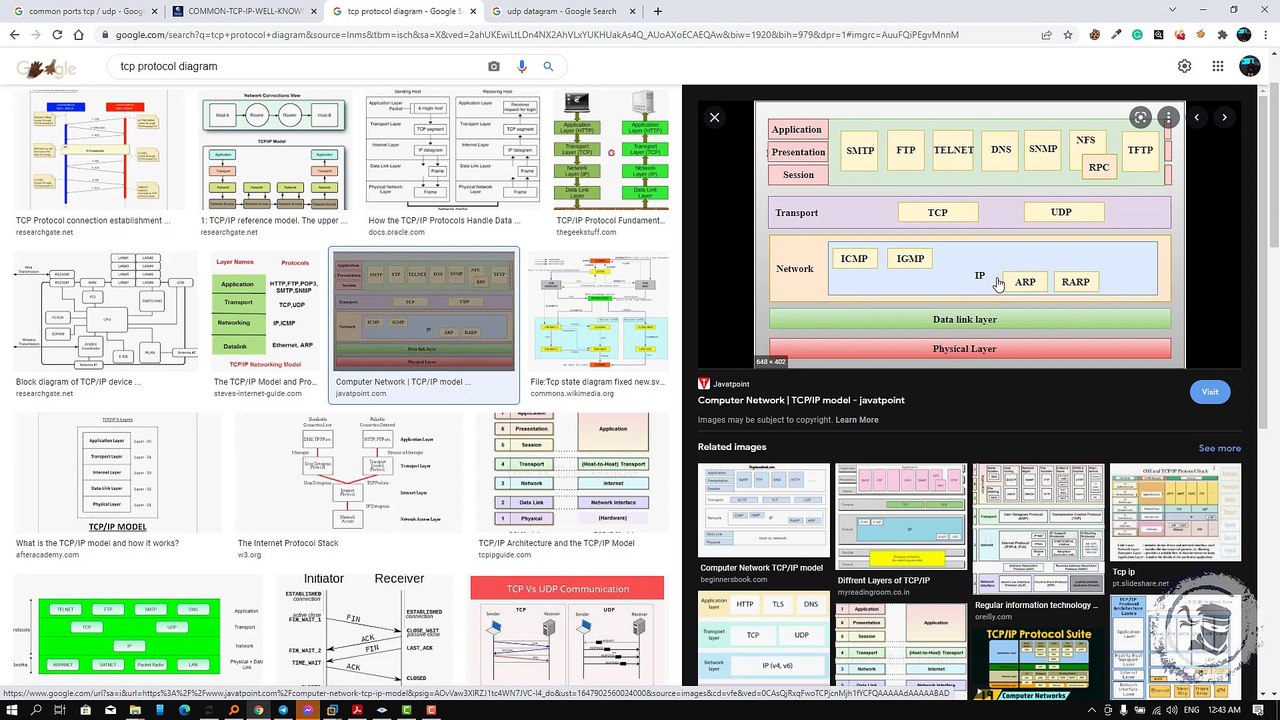Open the Initiator Receiver sequence diagram image
This screenshot has height=720, width=1280.
point(364,630)
